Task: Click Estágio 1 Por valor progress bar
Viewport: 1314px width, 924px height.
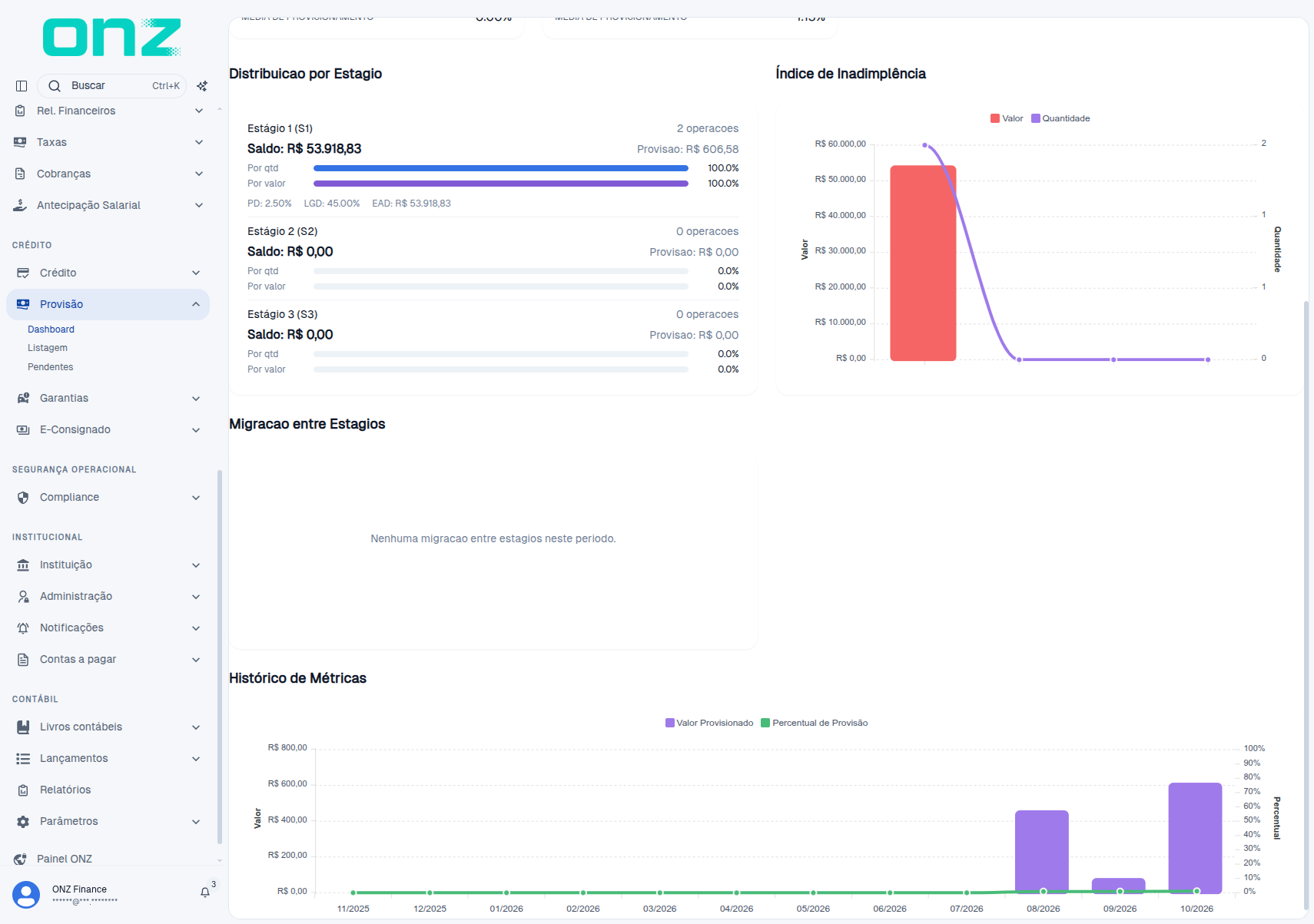Action: point(501,184)
